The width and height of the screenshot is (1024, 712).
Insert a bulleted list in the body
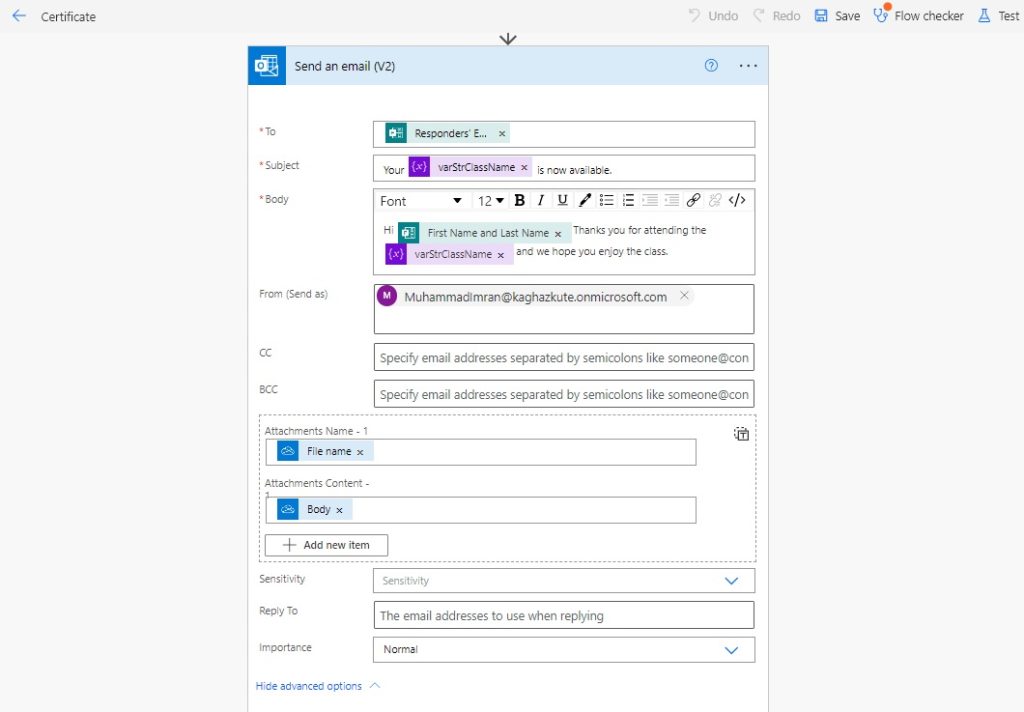point(607,200)
